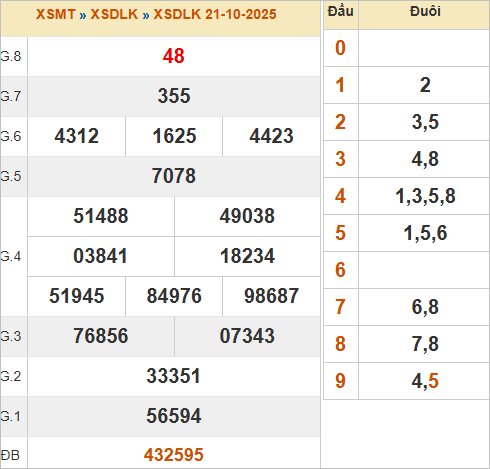490x469 pixels.
Task: Click tail values 1,5,6
Action: coord(425,233)
